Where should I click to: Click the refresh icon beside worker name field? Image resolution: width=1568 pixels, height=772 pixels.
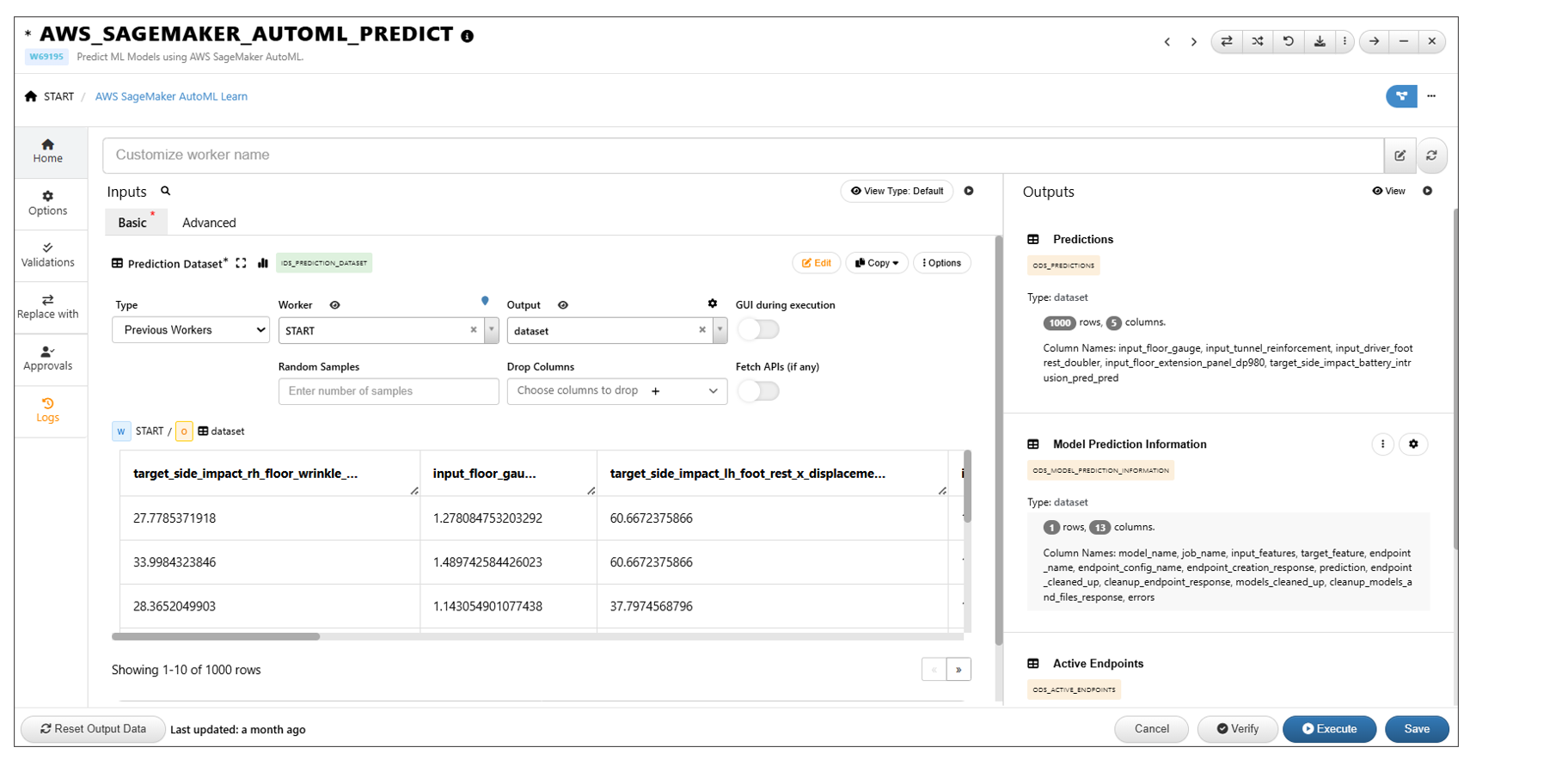tap(1431, 156)
